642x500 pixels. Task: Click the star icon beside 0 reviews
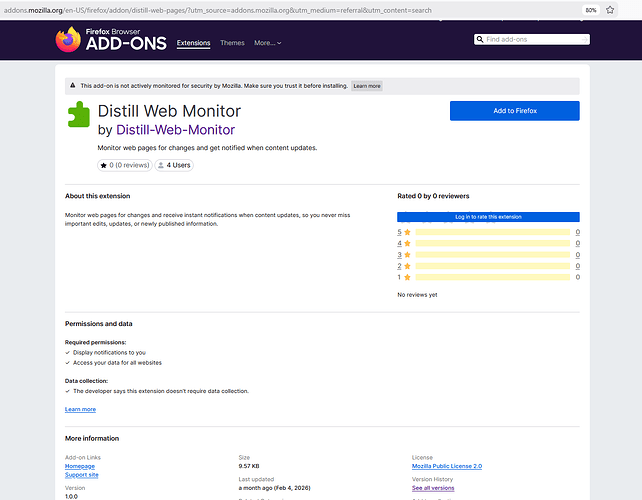[103, 165]
